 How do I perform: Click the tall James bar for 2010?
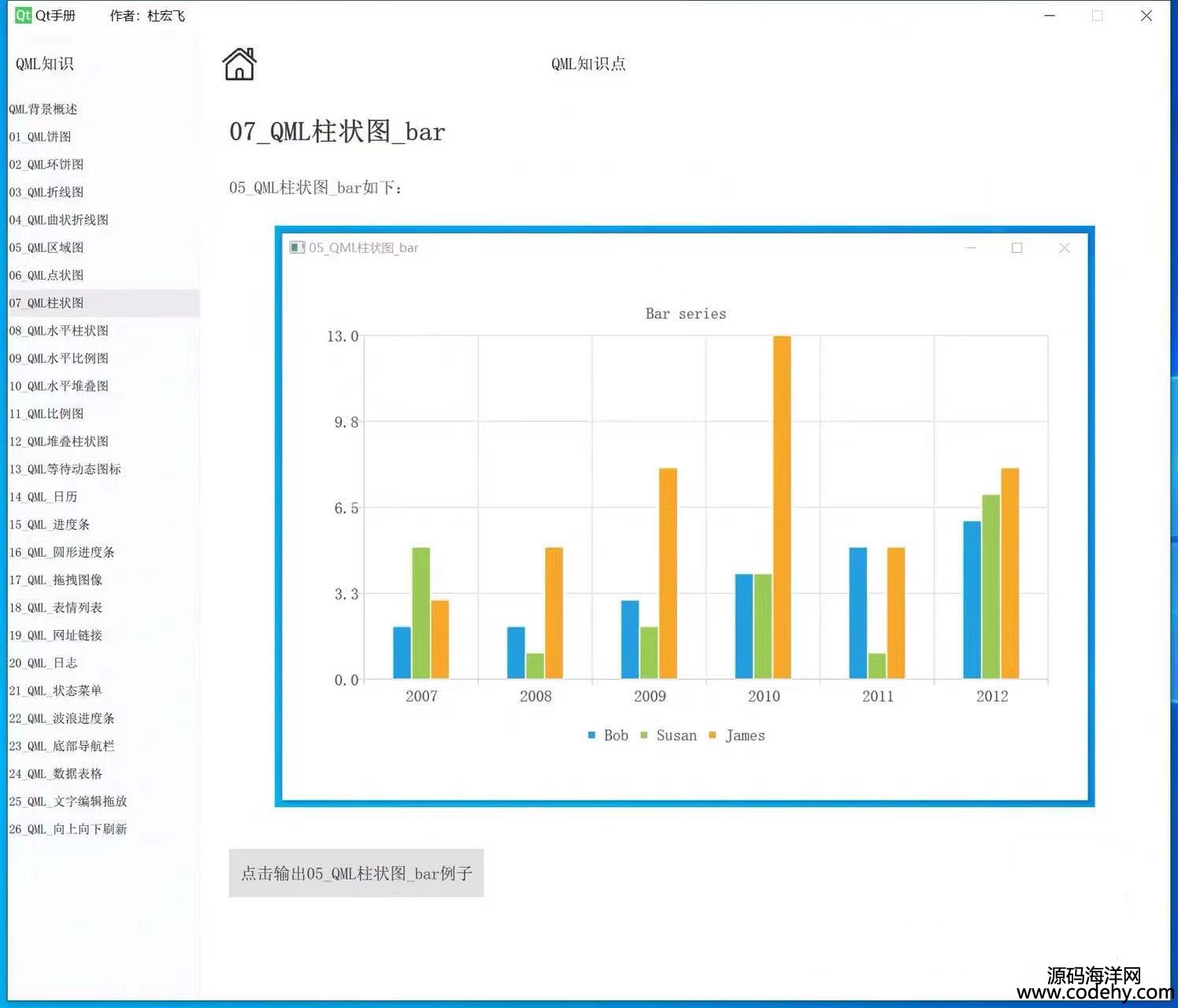click(782, 507)
